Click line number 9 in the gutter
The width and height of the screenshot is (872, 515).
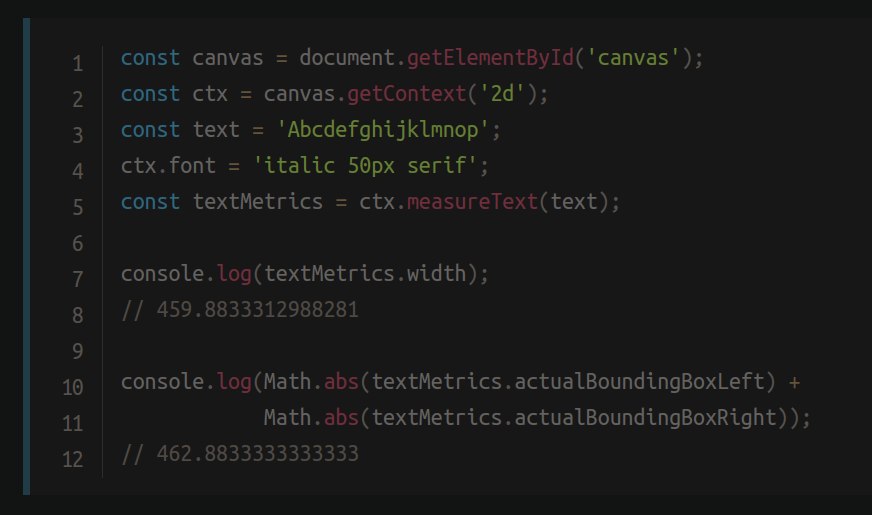78,351
